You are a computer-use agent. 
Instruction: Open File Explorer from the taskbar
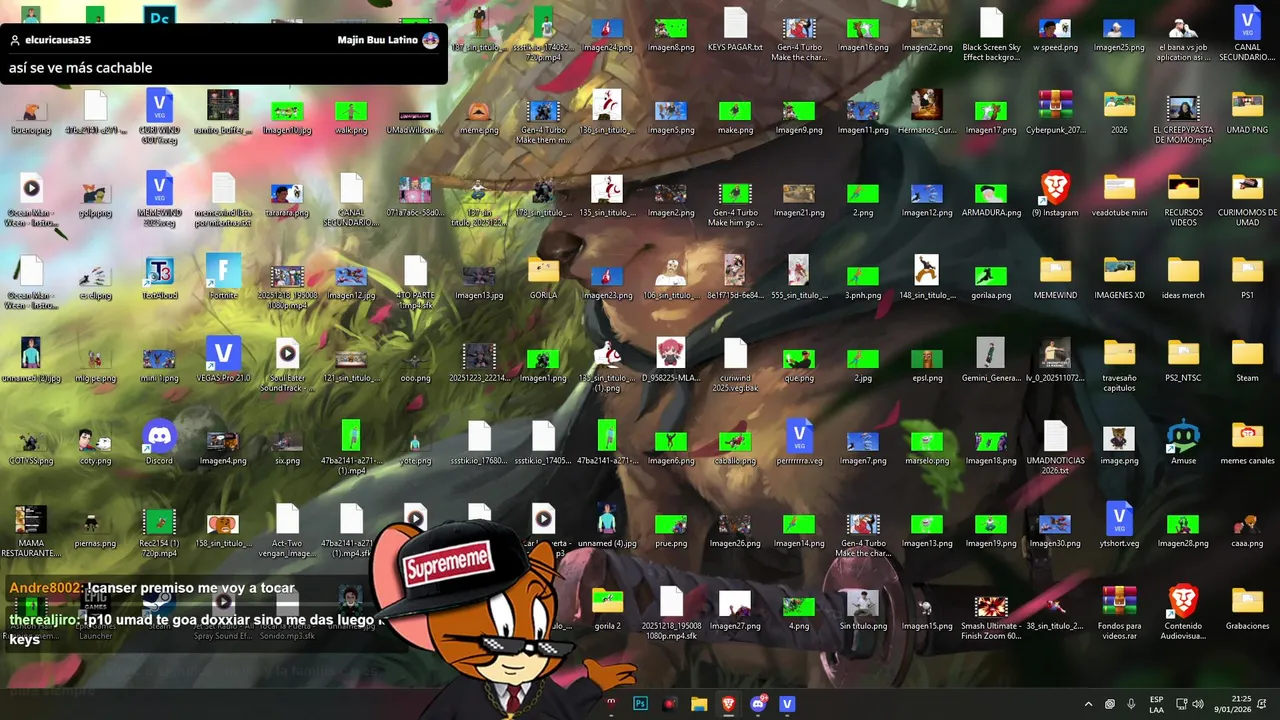pos(699,704)
